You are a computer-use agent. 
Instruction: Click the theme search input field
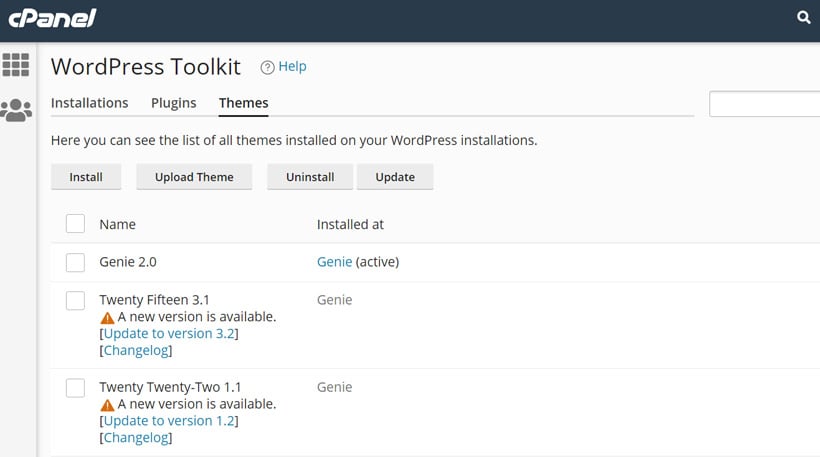(765, 104)
